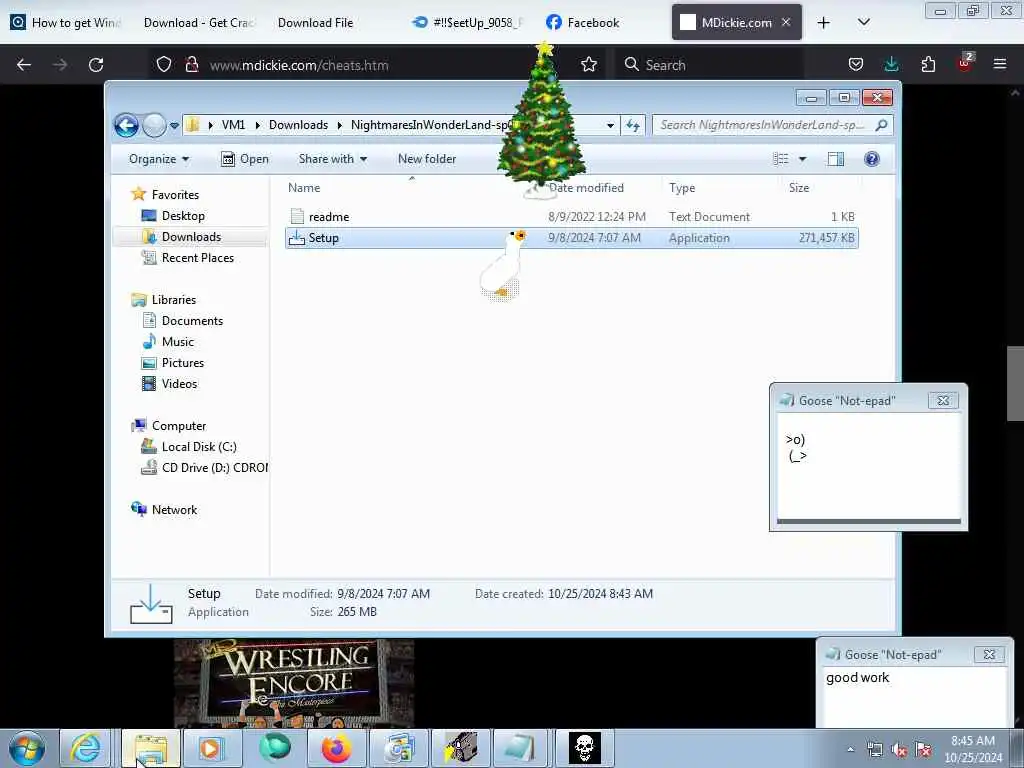1024x768 pixels.
Task: Open the Organize menu
Action: tap(159, 159)
